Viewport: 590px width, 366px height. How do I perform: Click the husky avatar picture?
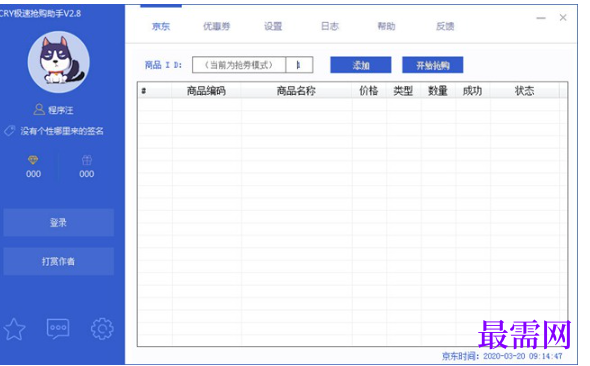59,62
